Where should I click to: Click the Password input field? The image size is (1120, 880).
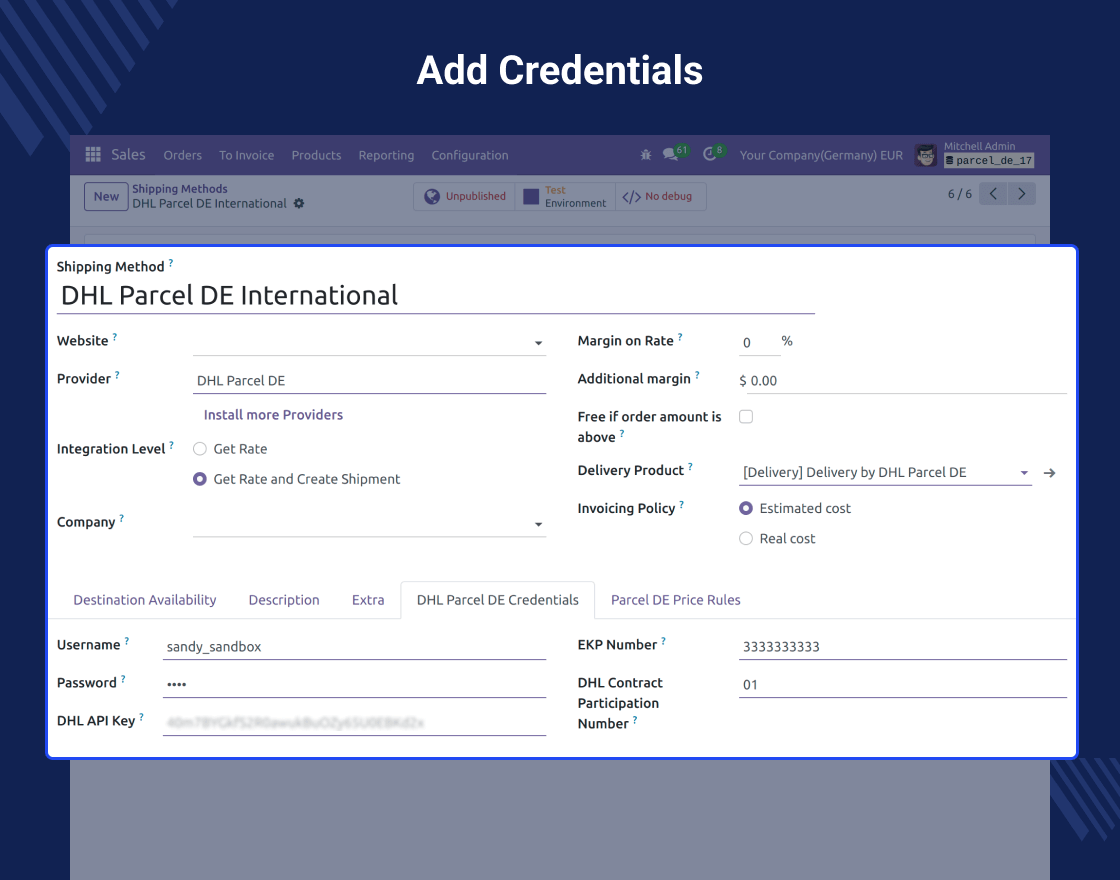tap(354, 684)
